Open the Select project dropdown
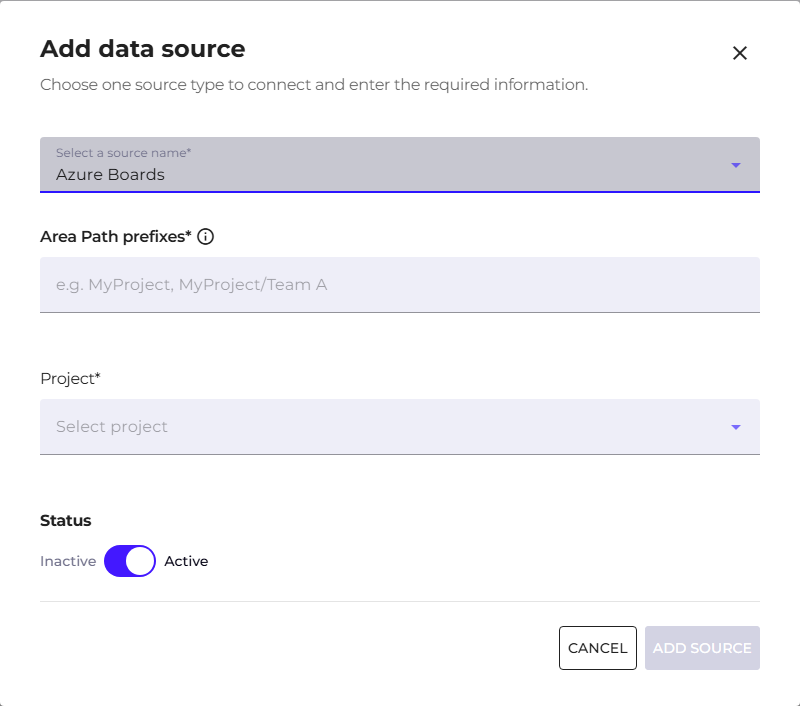Screen dimensions: 800x706 (400, 426)
